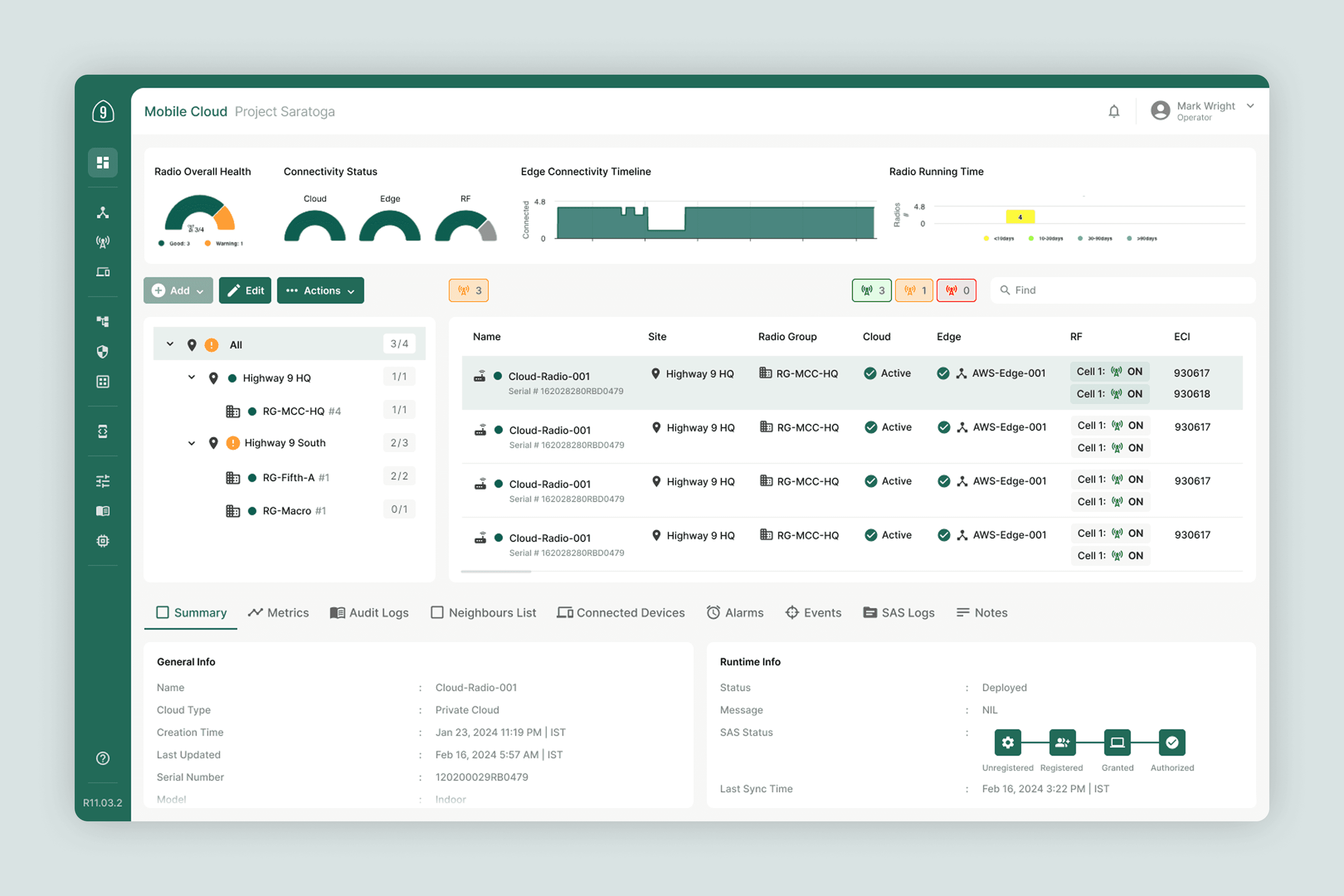Toggle the red radio filter showing 0
The height and width of the screenshot is (896, 1344).
[956, 290]
